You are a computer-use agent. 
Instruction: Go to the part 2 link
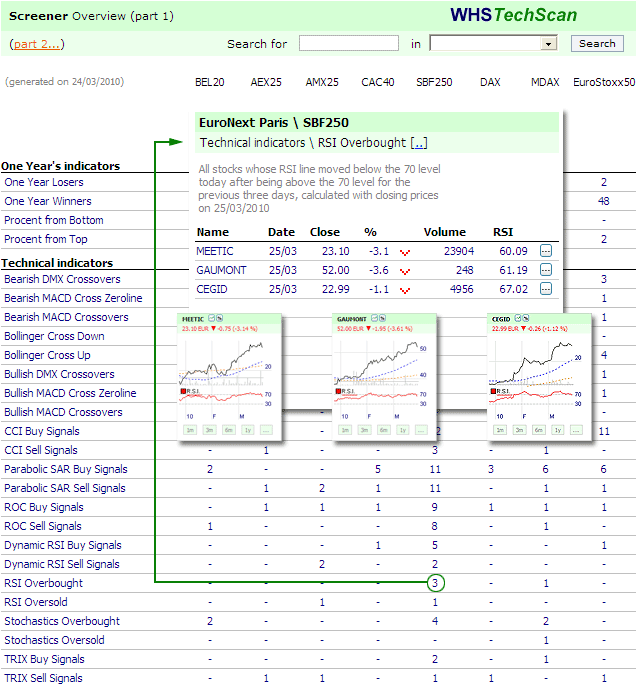pyautogui.click(x=36, y=44)
